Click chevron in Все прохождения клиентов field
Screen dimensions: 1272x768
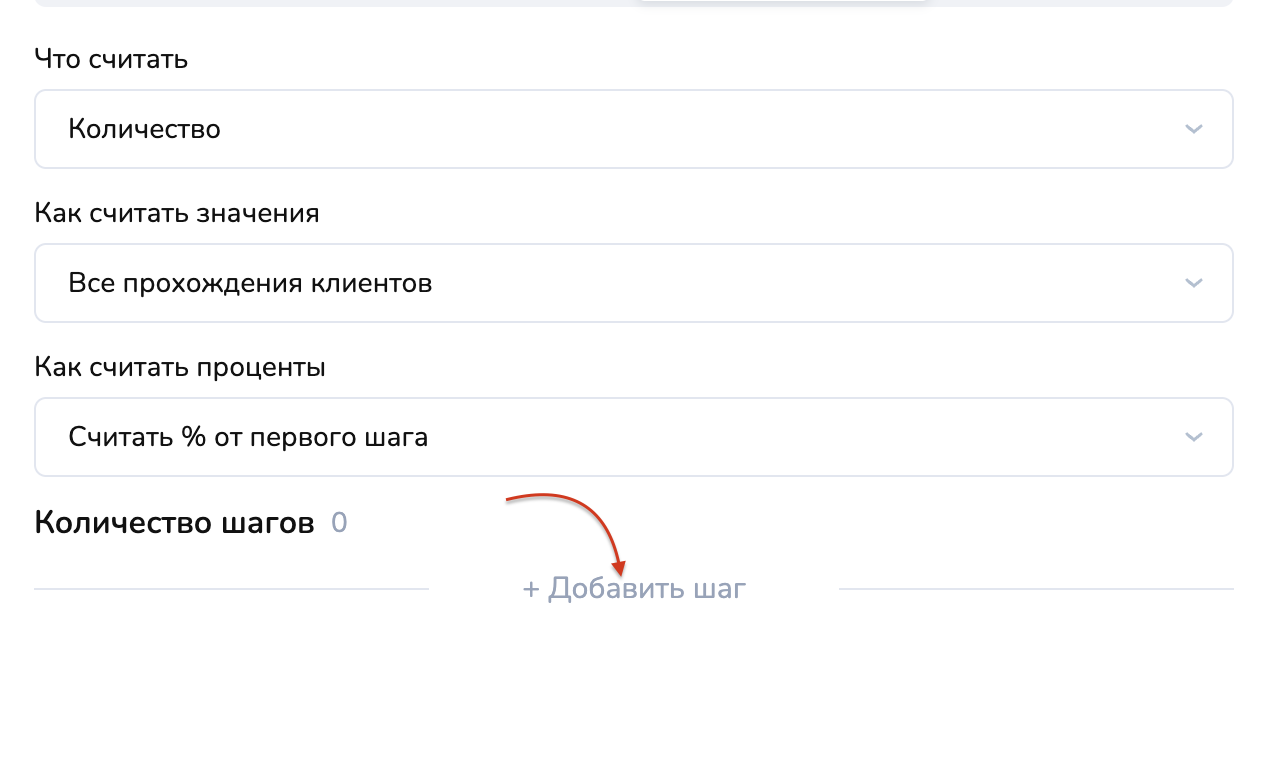click(1192, 283)
